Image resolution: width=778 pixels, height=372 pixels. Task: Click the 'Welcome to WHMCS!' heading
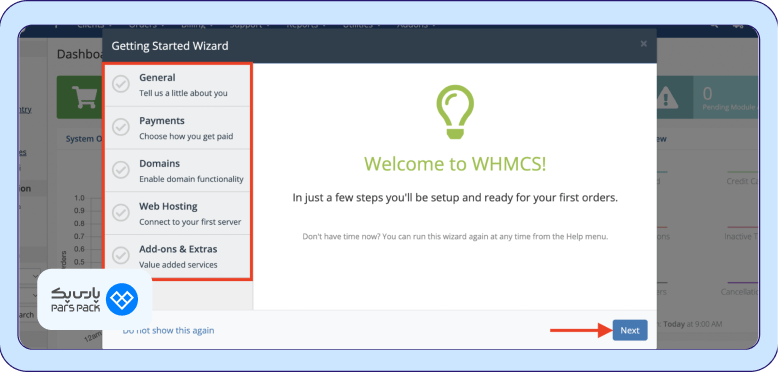click(x=455, y=164)
